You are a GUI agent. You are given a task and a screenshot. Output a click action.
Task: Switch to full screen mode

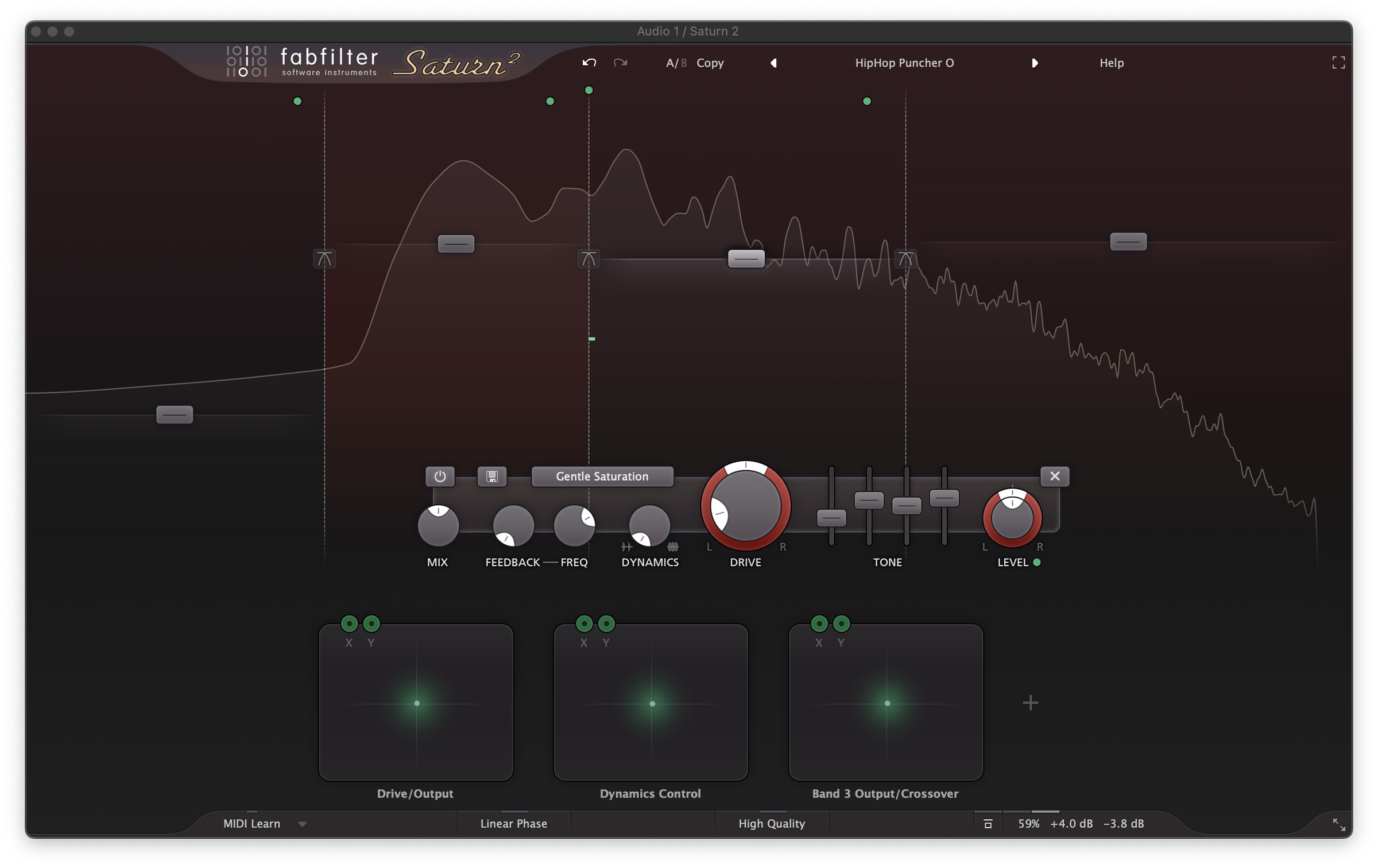[x=1338, y=63]
